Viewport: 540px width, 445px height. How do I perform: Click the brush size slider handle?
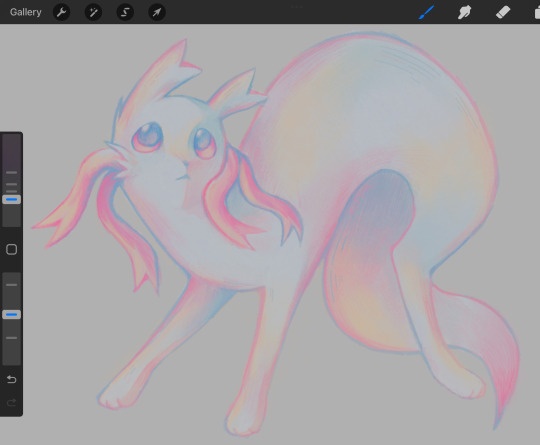pos(11,199)
